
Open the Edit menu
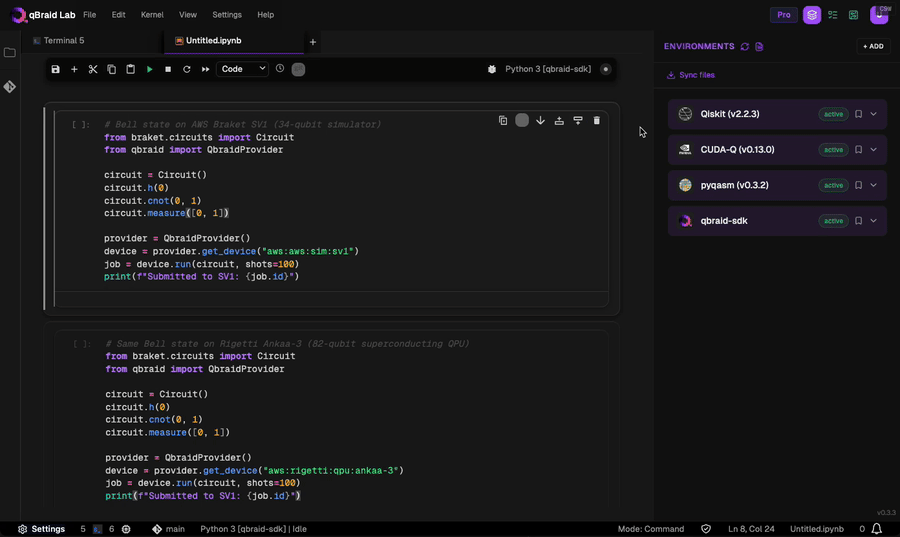(118, 15)
